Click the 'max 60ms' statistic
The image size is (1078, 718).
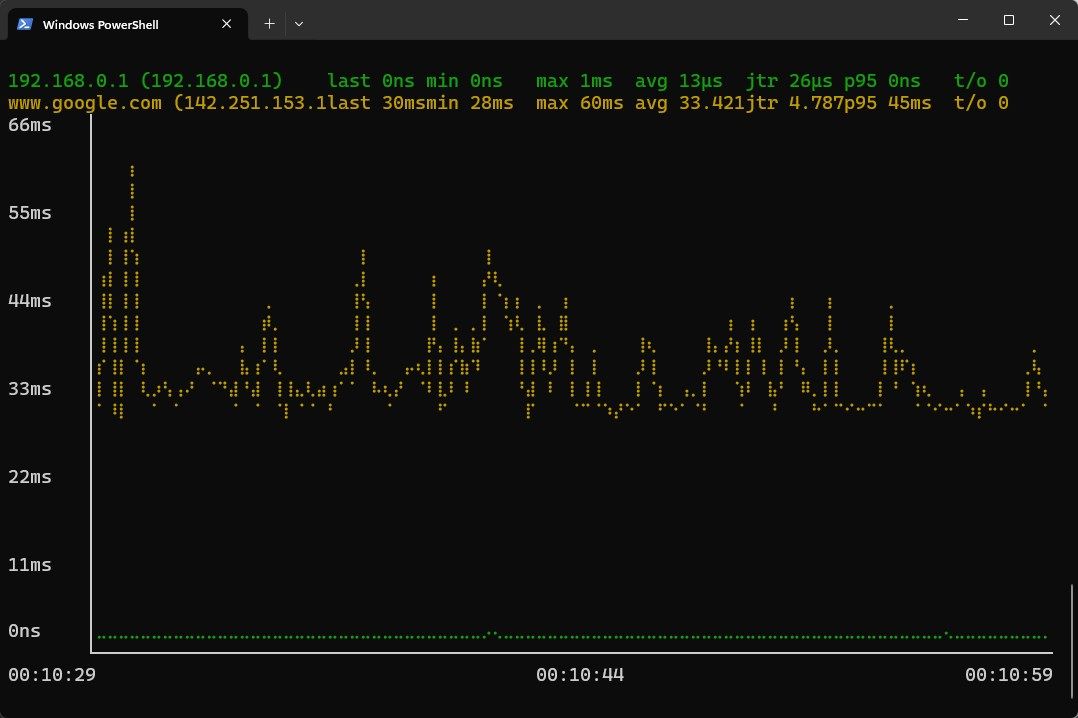(x=580, y=103)
